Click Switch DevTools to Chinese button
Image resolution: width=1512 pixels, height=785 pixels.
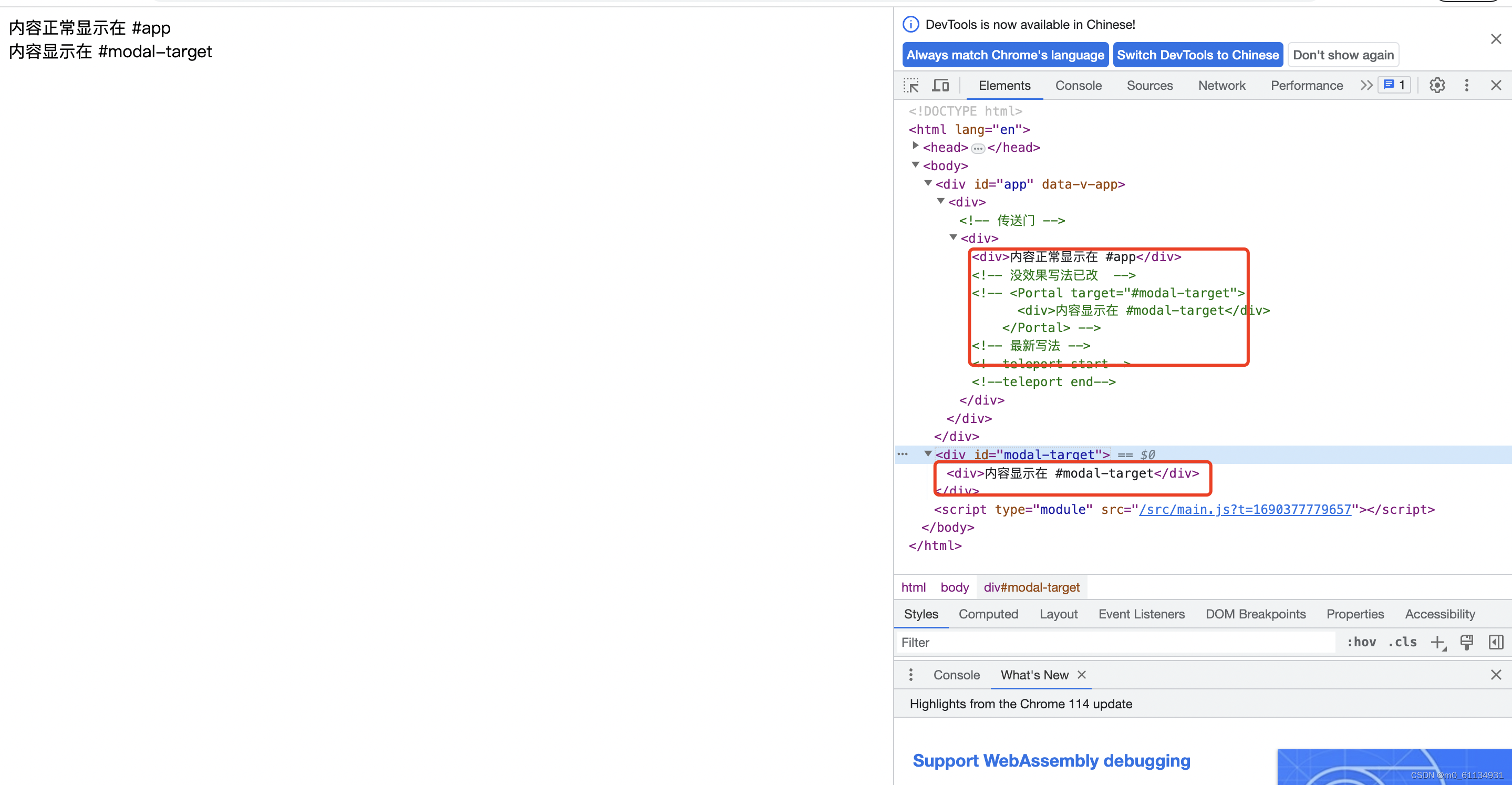pos(1197,55)
